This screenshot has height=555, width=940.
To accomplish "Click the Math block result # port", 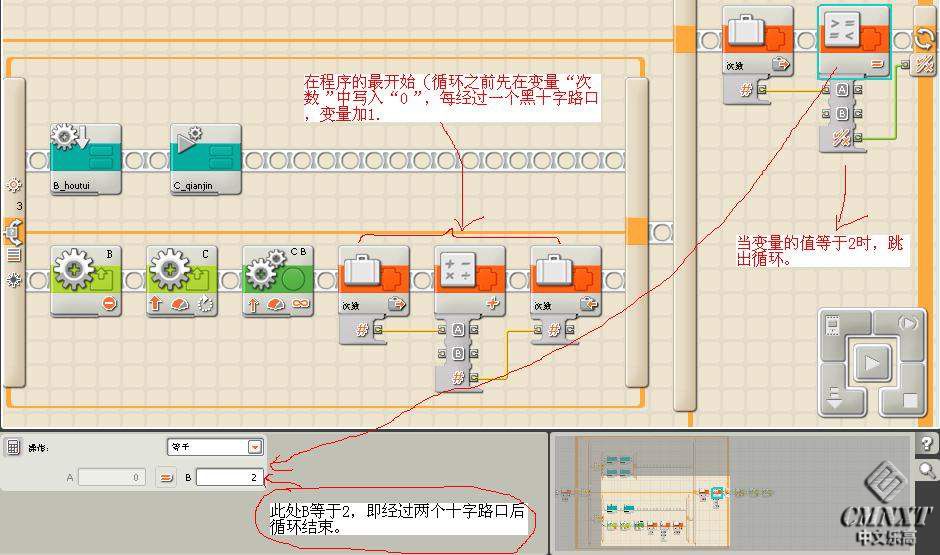I will [x=457, y=378].
